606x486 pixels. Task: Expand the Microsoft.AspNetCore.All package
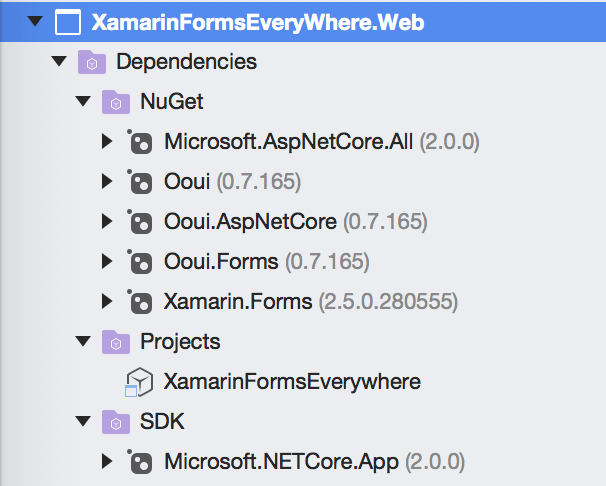107,141
